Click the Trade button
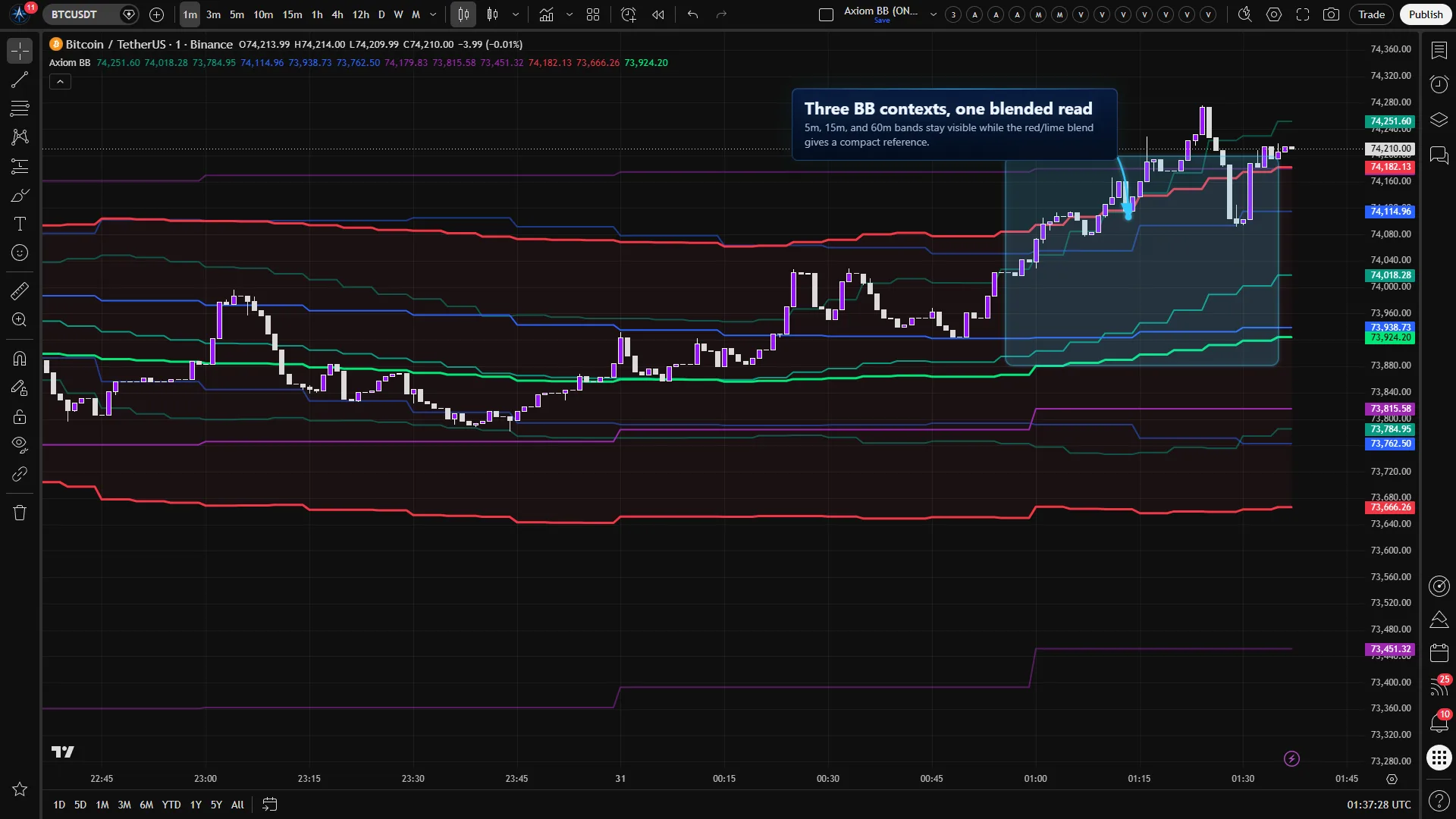 pos(1371,14)
